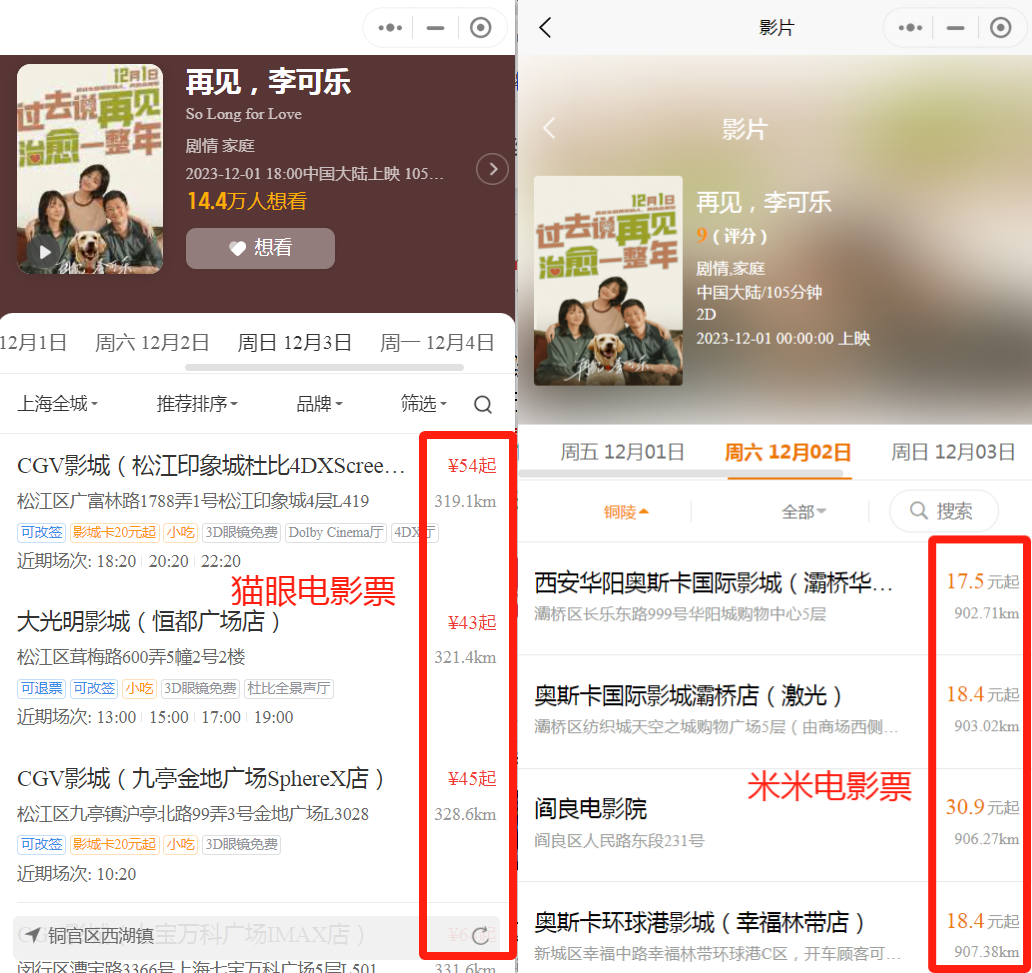Click the back chevron beside inner 影片 title
This screenshot has width=1032, height=973.
548,128
